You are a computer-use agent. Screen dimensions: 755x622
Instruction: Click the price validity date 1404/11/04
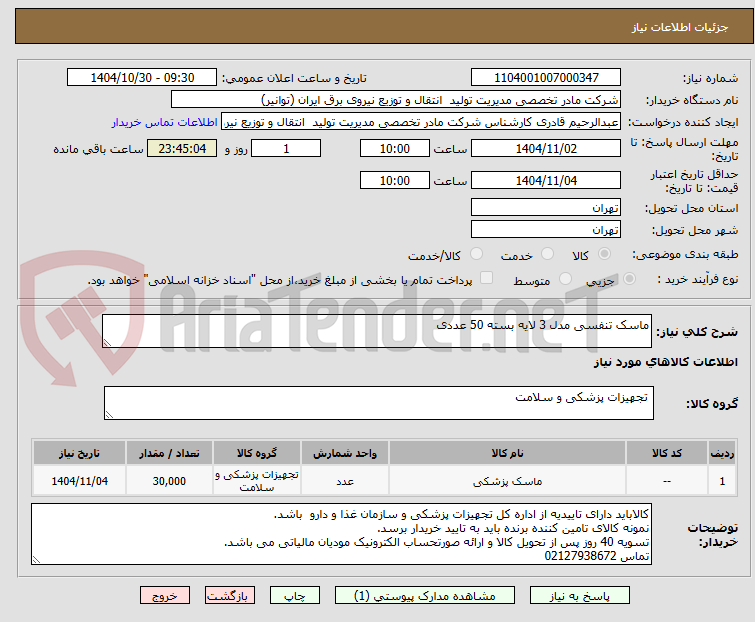(546, 181)
